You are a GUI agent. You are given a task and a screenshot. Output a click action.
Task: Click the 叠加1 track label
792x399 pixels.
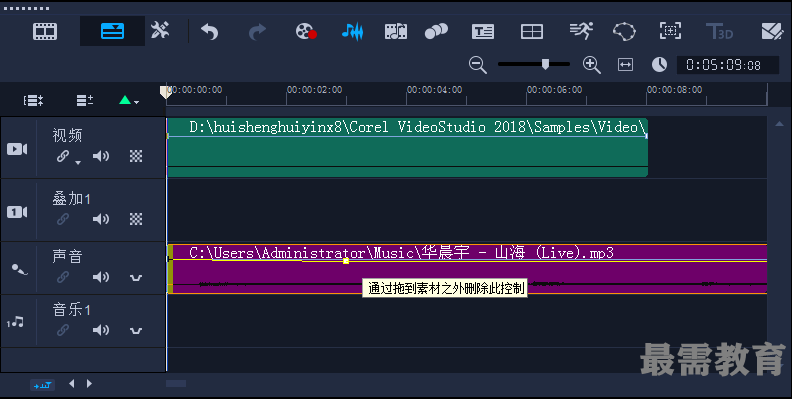pyautogui.click(x=71, y=198)
